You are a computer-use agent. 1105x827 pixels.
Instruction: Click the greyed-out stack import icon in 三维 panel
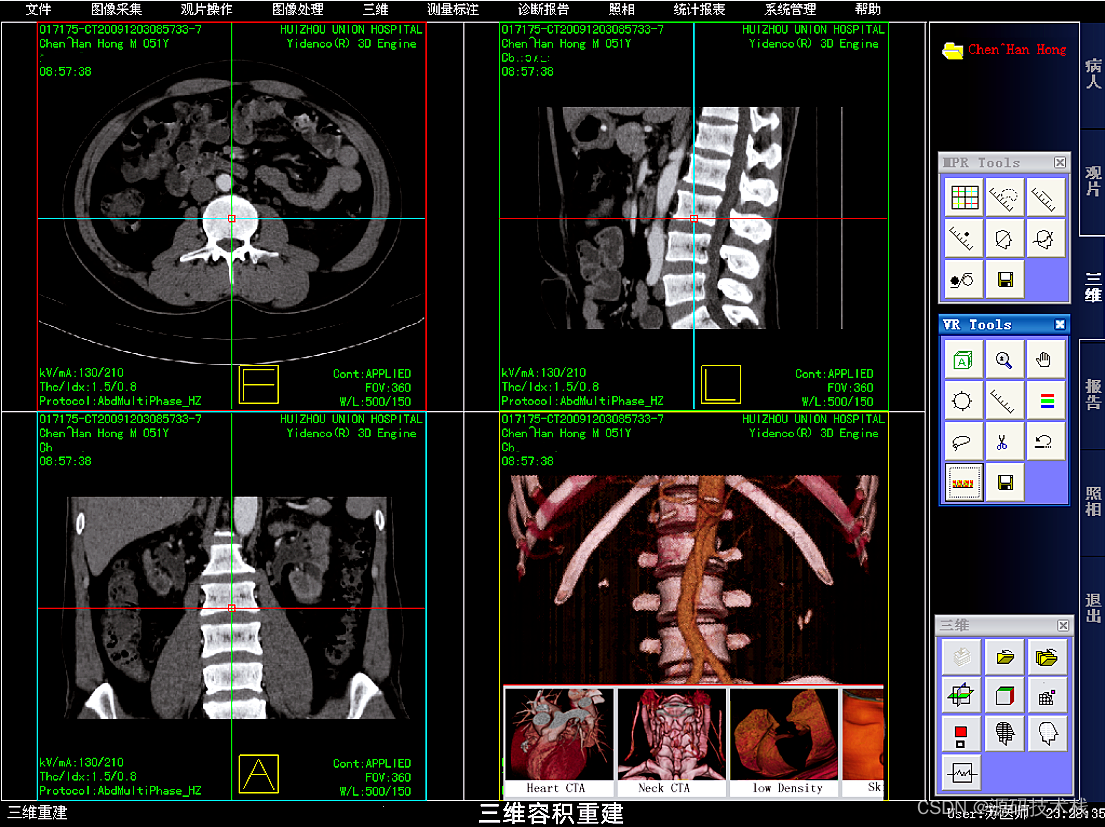pos(961,658)
